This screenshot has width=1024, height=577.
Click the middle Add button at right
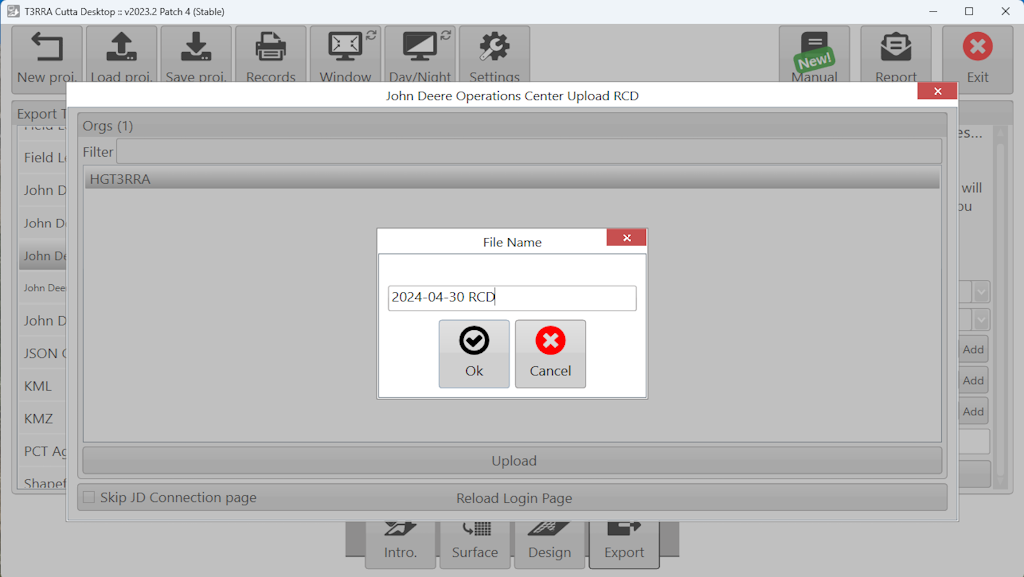click(x=972, y=380)
